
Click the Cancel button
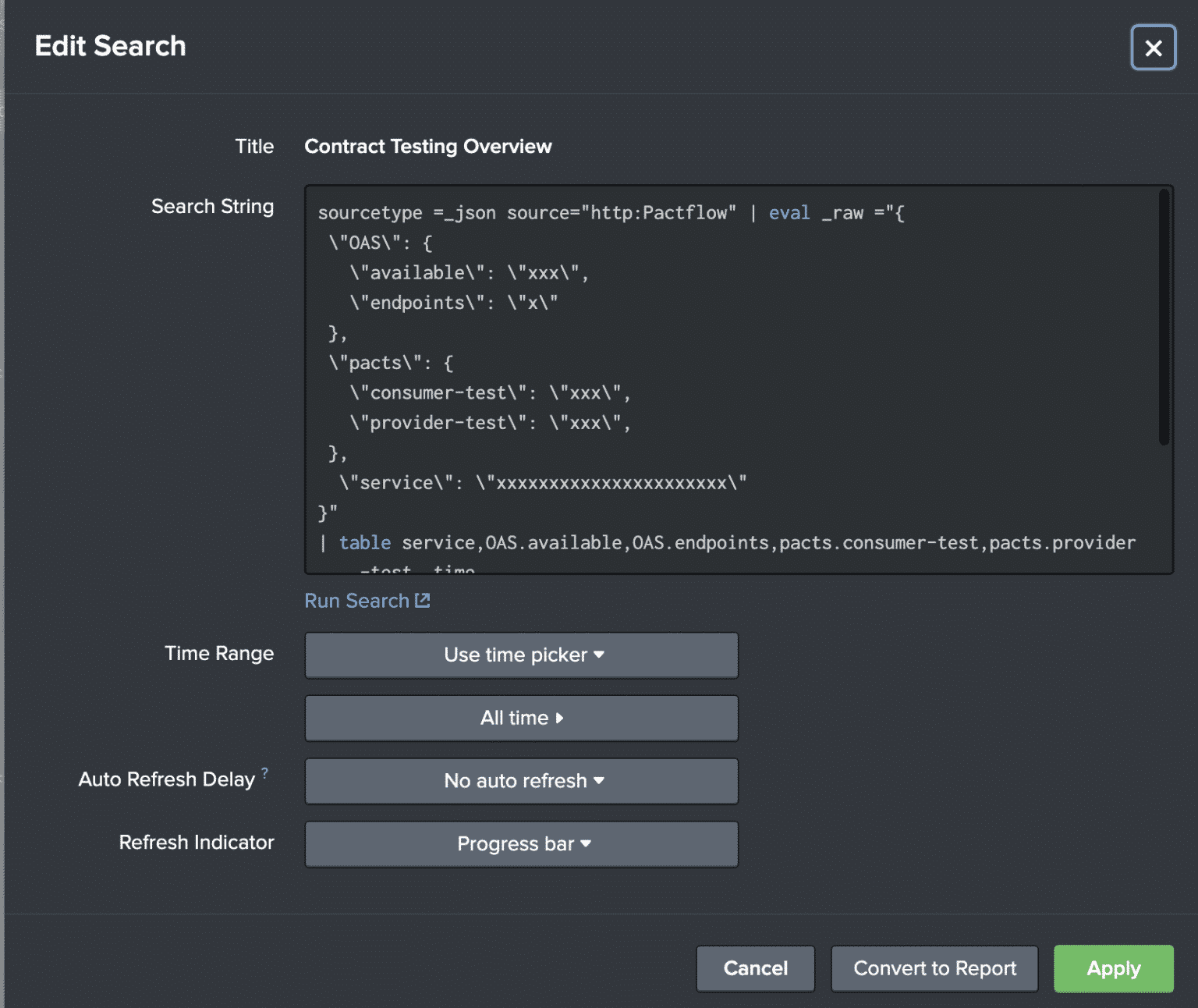pyautogui.click(x=754, y=968)
